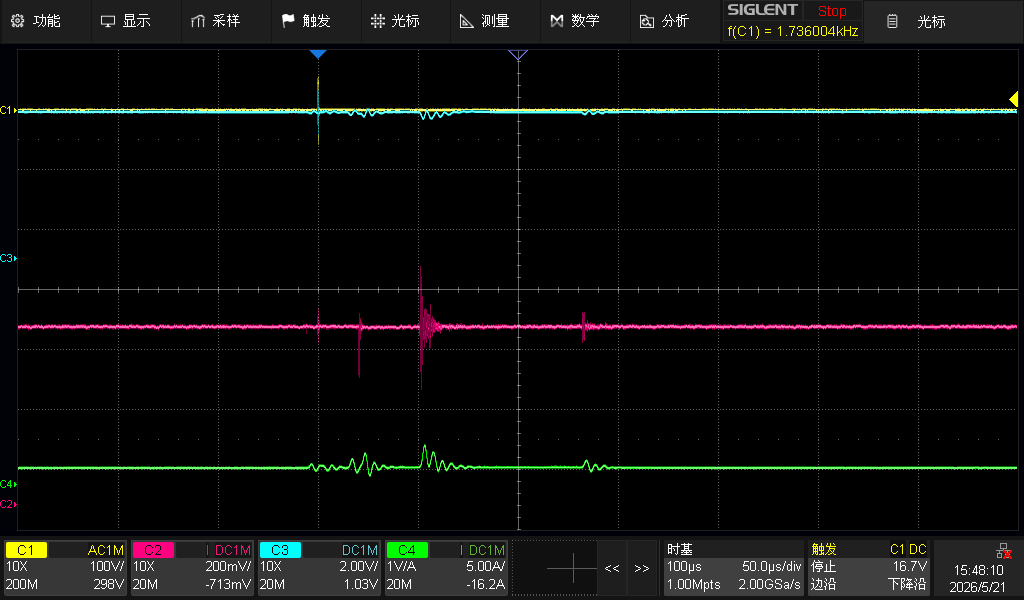Image resolution: width=1024 pixels, height=600 pixels.
Task: Click the yellow trigger level arrow
Action: (1014, 99)
